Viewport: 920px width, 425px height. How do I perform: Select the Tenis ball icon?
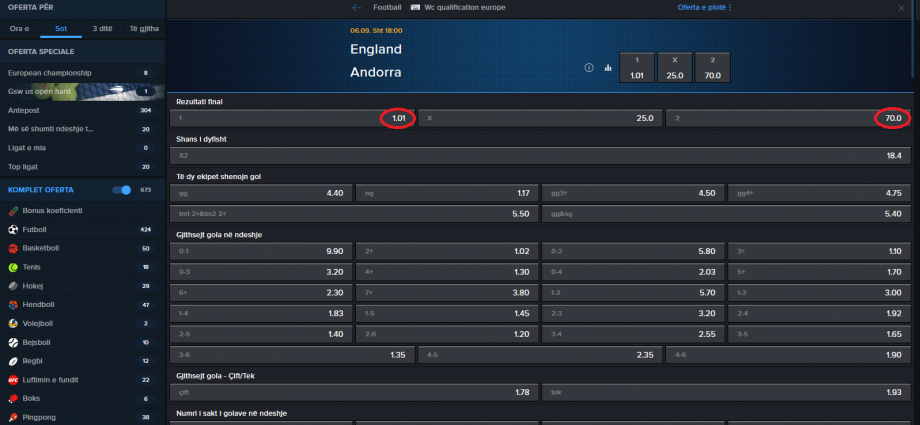tap(13, 267)
